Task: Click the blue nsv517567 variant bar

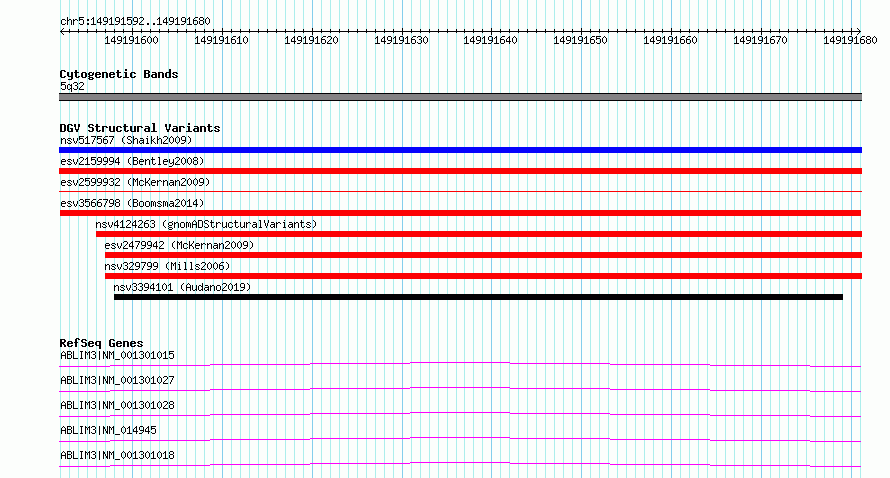Action: (x=460, y=150)
